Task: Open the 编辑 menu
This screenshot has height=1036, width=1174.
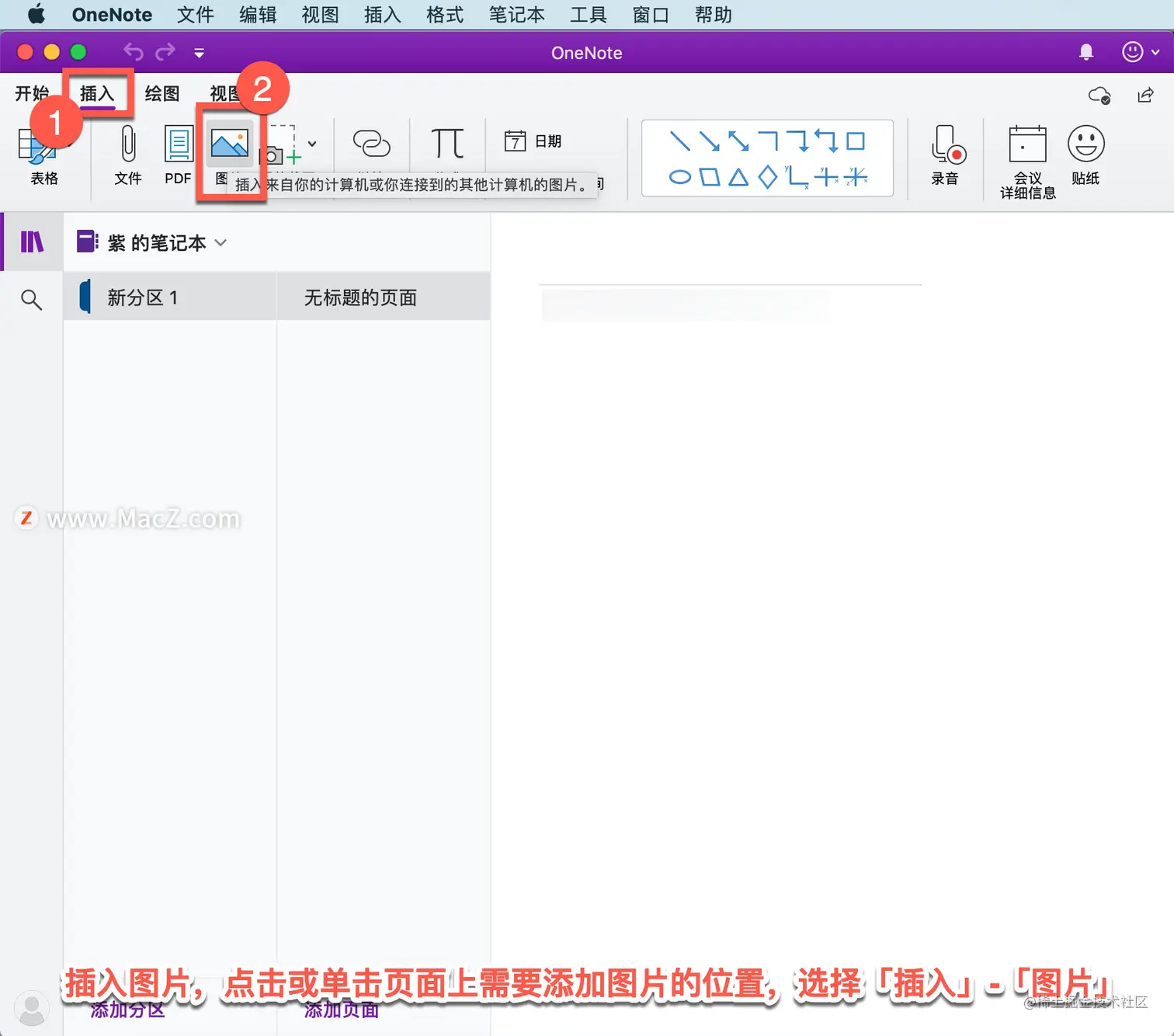Action: tap(258, 15)
